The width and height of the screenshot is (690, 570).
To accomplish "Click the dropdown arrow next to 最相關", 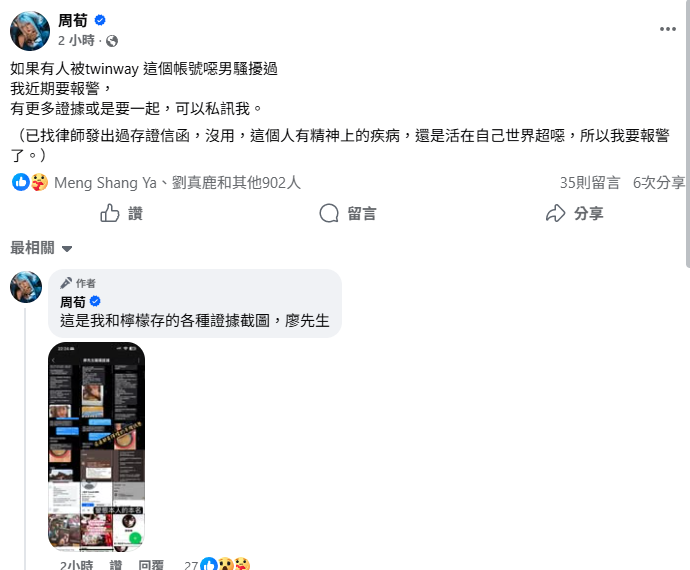I will tap(67, 249).
